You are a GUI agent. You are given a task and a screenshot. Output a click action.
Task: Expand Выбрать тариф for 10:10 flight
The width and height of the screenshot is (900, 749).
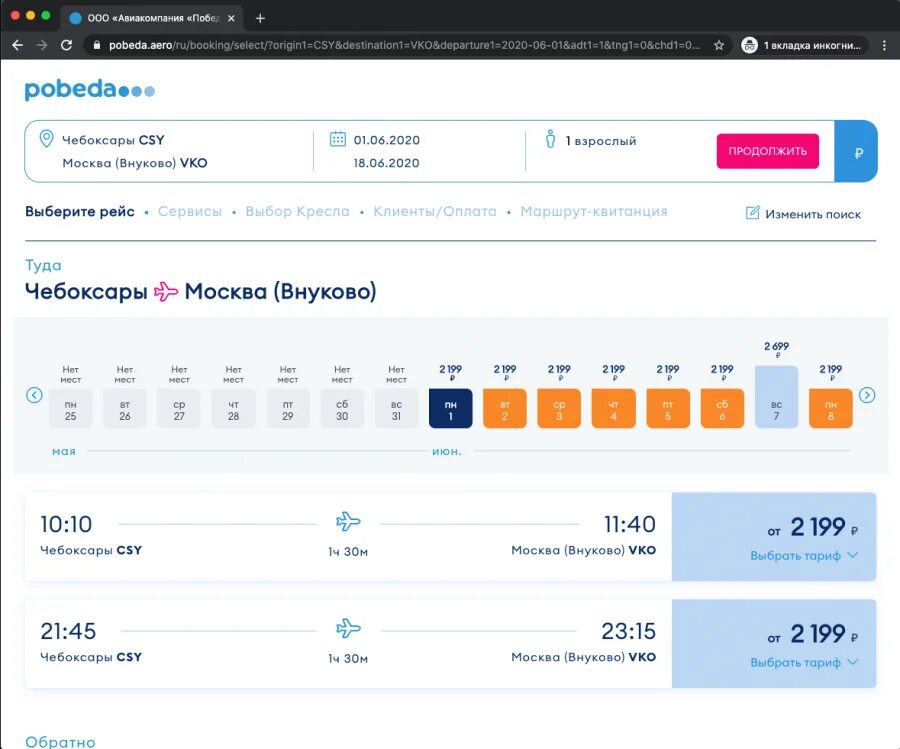(804, 556)
